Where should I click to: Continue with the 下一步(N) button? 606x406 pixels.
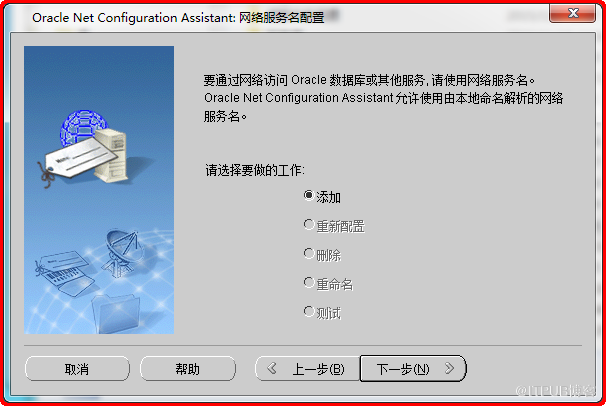413,369
